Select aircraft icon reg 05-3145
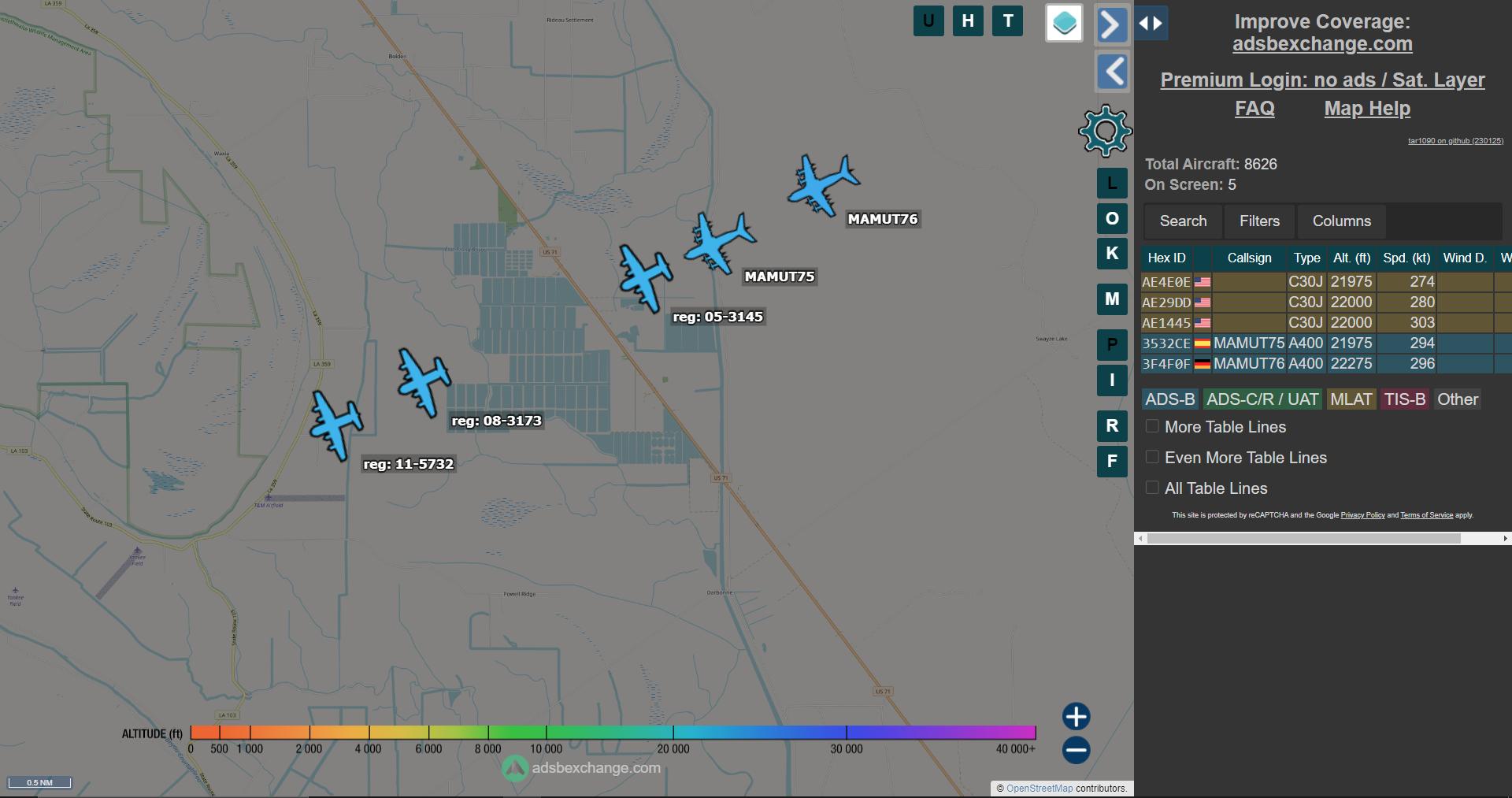 (x=646, y=277)
